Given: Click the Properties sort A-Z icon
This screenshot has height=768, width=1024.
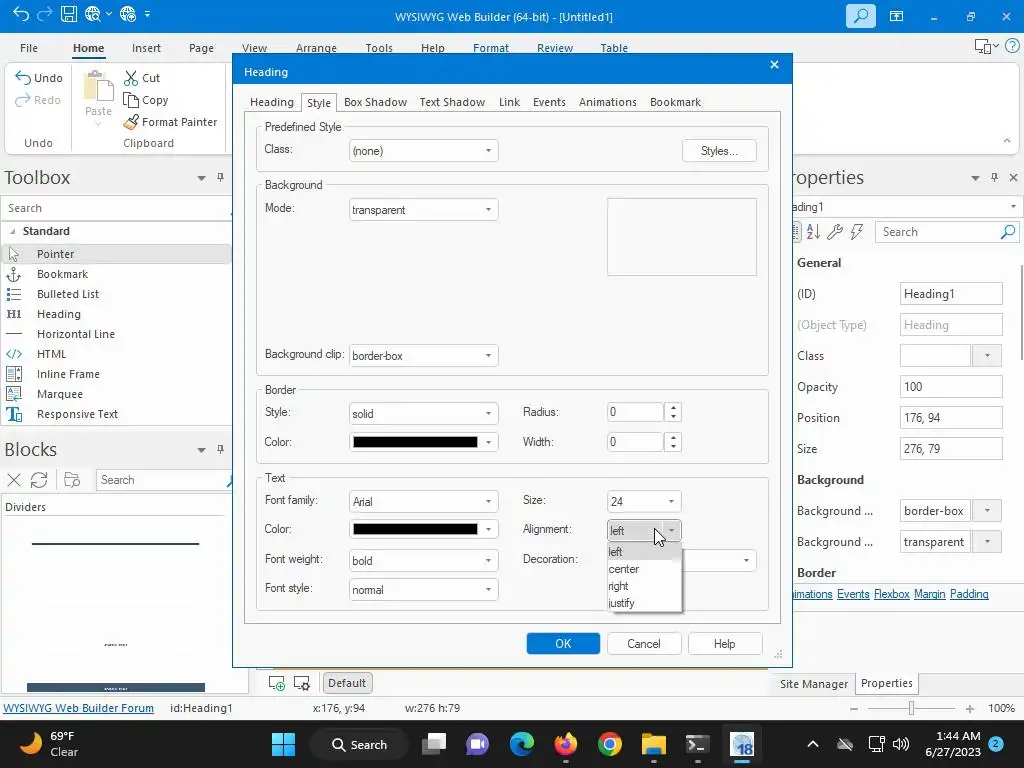Looking at the screenshot, I should [x=813, y=231].
